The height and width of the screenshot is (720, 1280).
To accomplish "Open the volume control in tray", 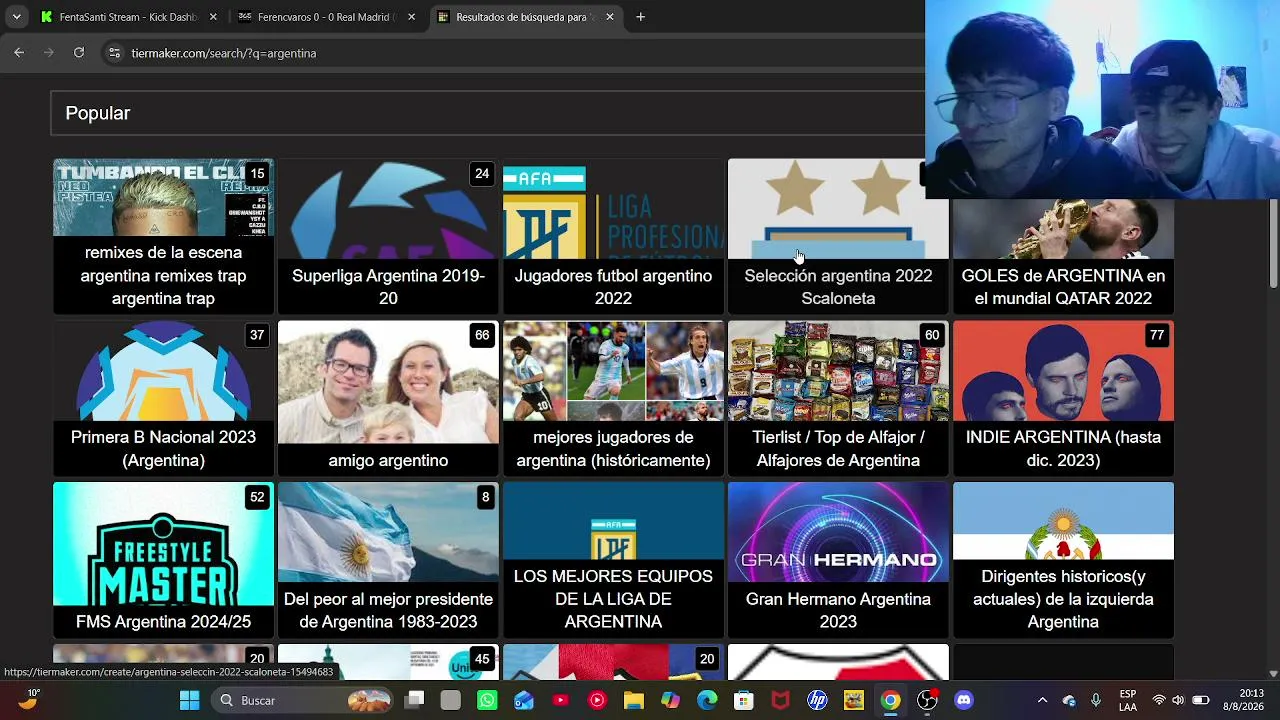I will click(1179, 700).
